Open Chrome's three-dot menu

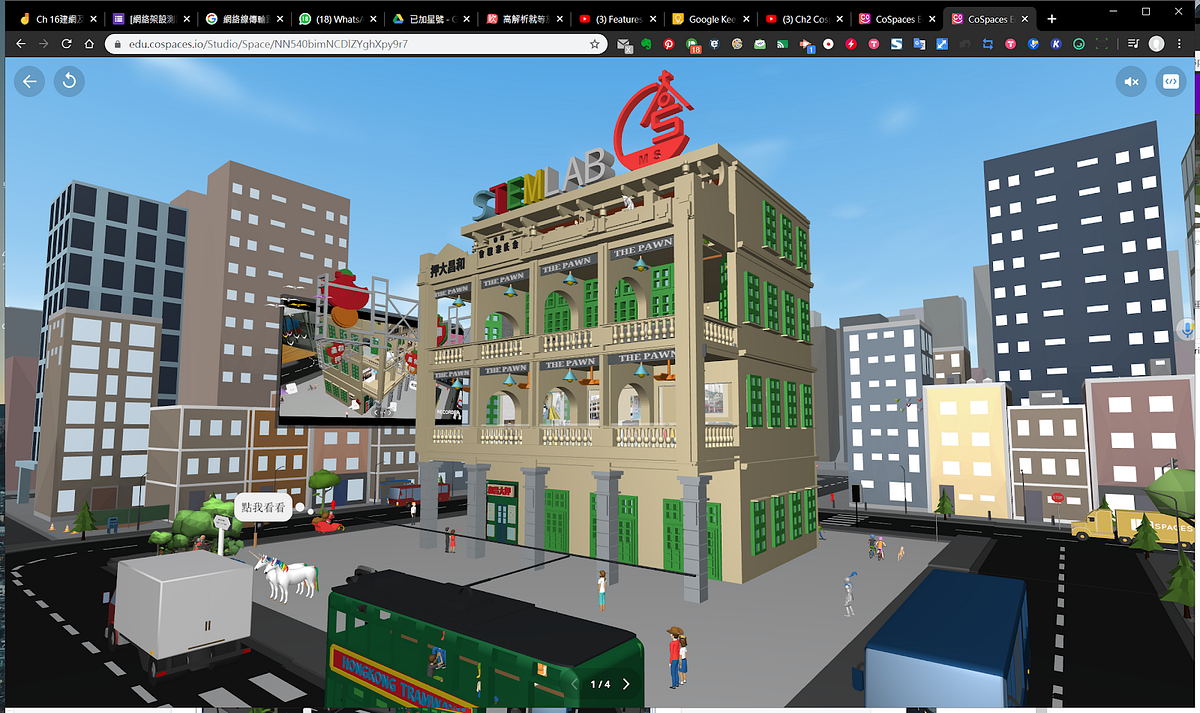[x=1181, y=44]
